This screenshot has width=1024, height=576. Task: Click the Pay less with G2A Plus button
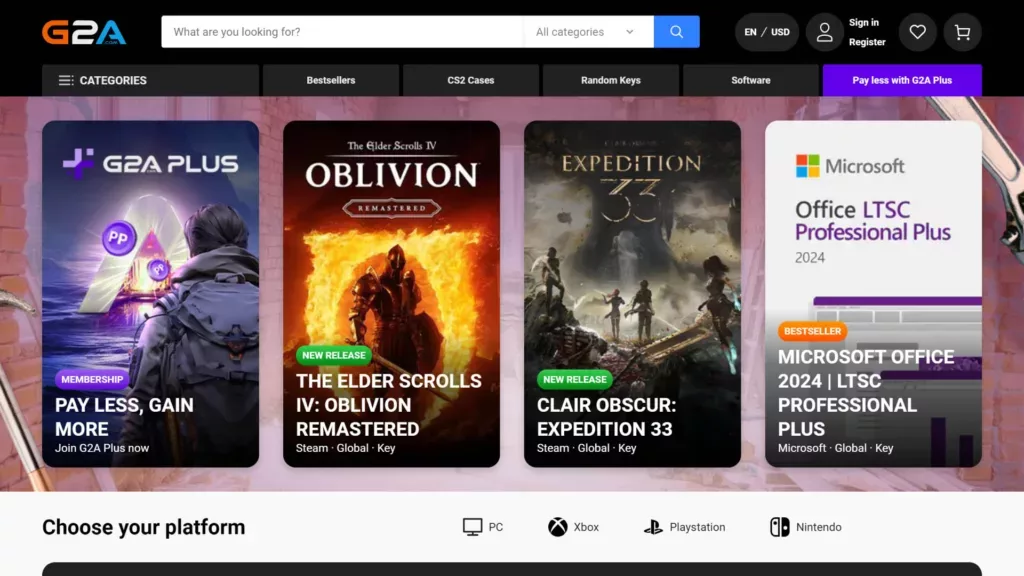[x=902, y=80]
